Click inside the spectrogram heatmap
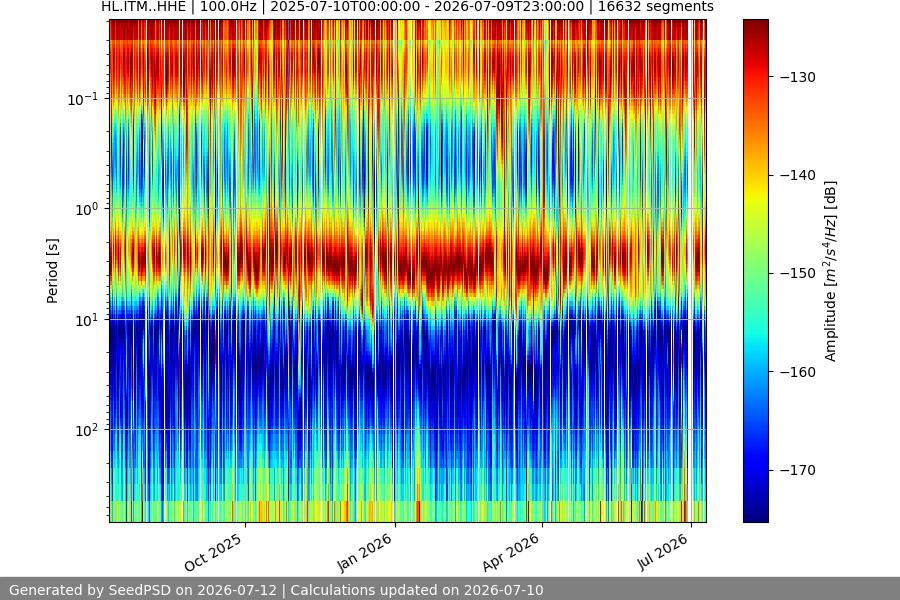This screenshot has height=600, width=900. (408, 271)
